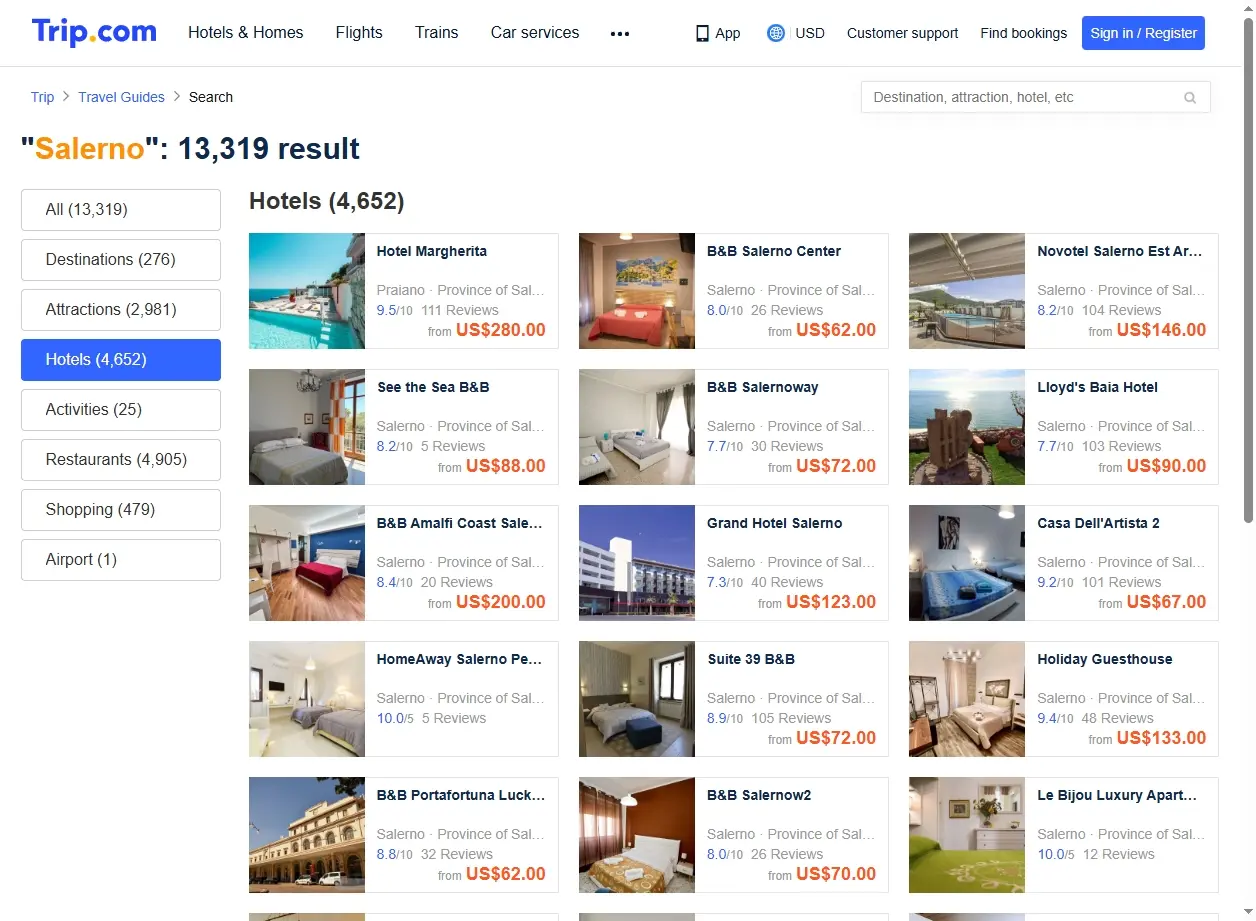Open the Flights menu
The width and height of the screenshot is (1256, 921).
pyautogui.click(x=359, y=33)
